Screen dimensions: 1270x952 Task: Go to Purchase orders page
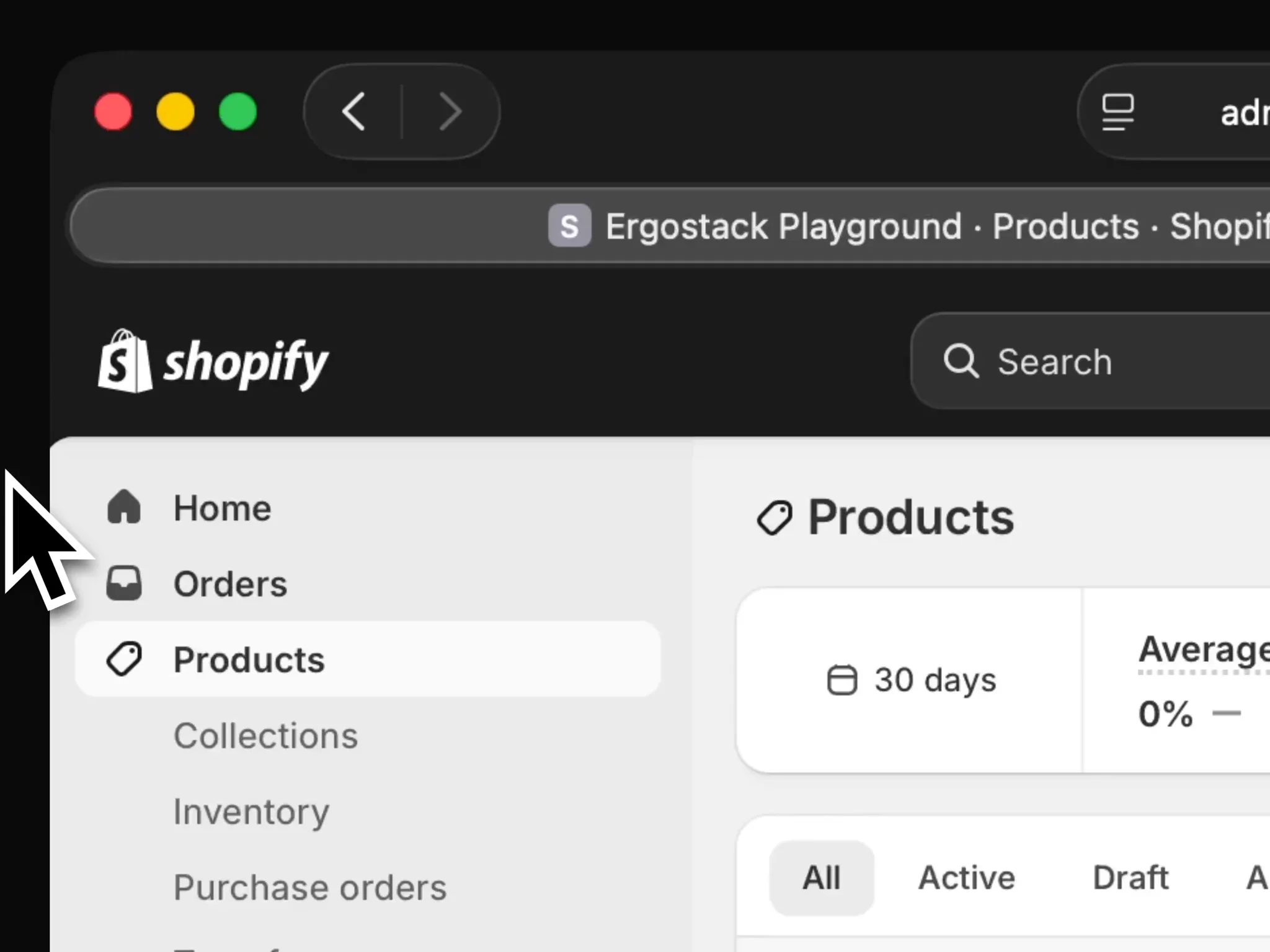click(x=309, y=888)
